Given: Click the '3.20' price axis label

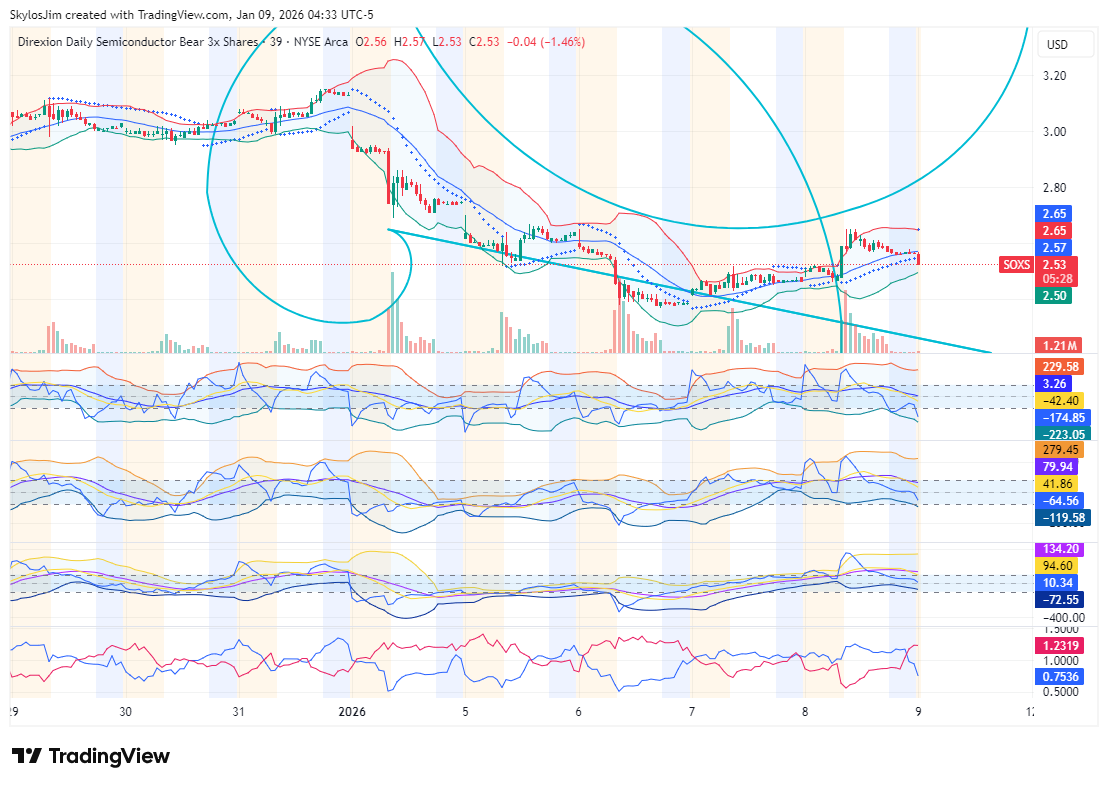Looking at the screenshot, I should pos(1054,76).
